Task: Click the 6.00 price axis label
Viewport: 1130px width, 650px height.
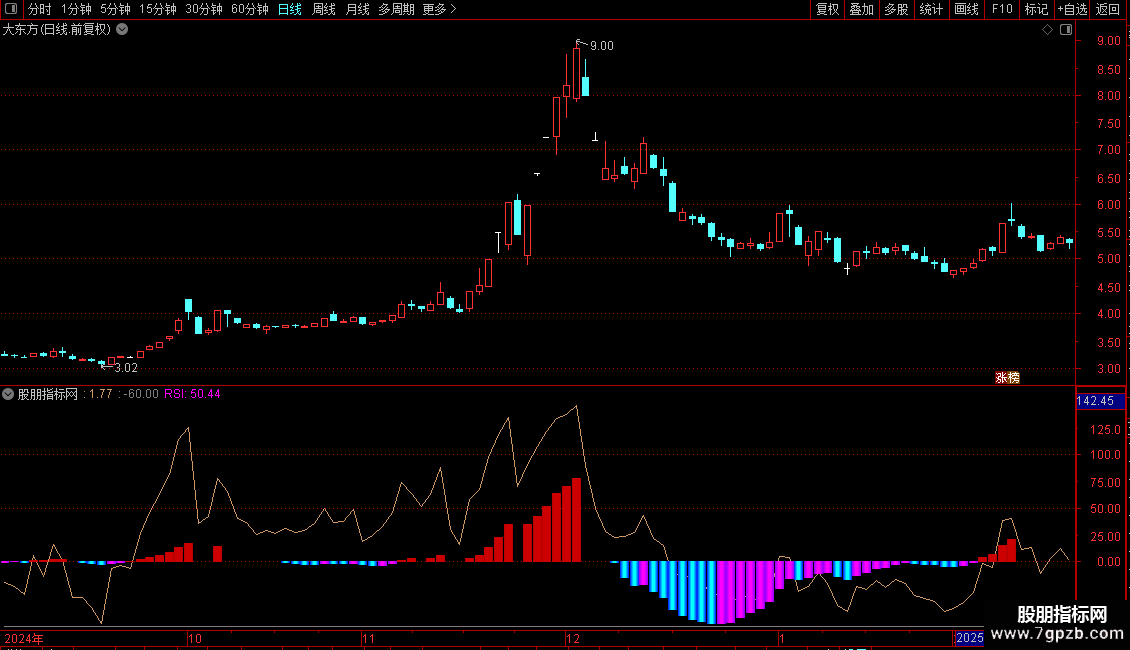Action: tap(1108, 205)
